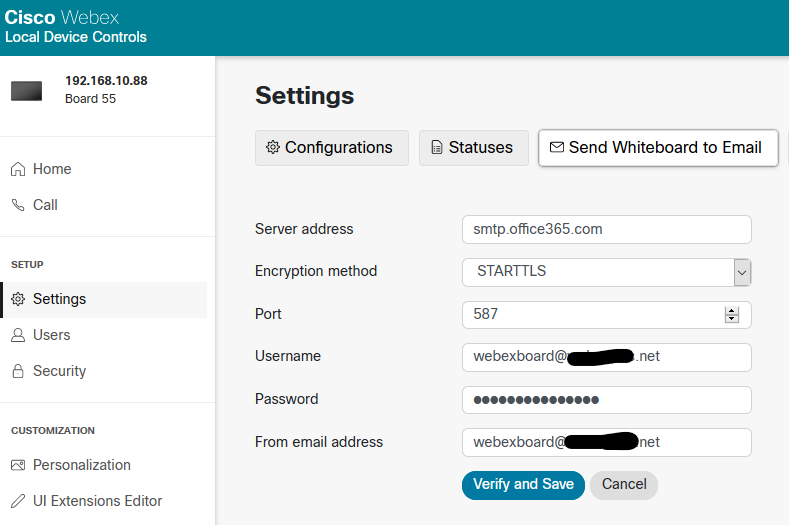
Task: Click the Password field
Action: (606, 400)
